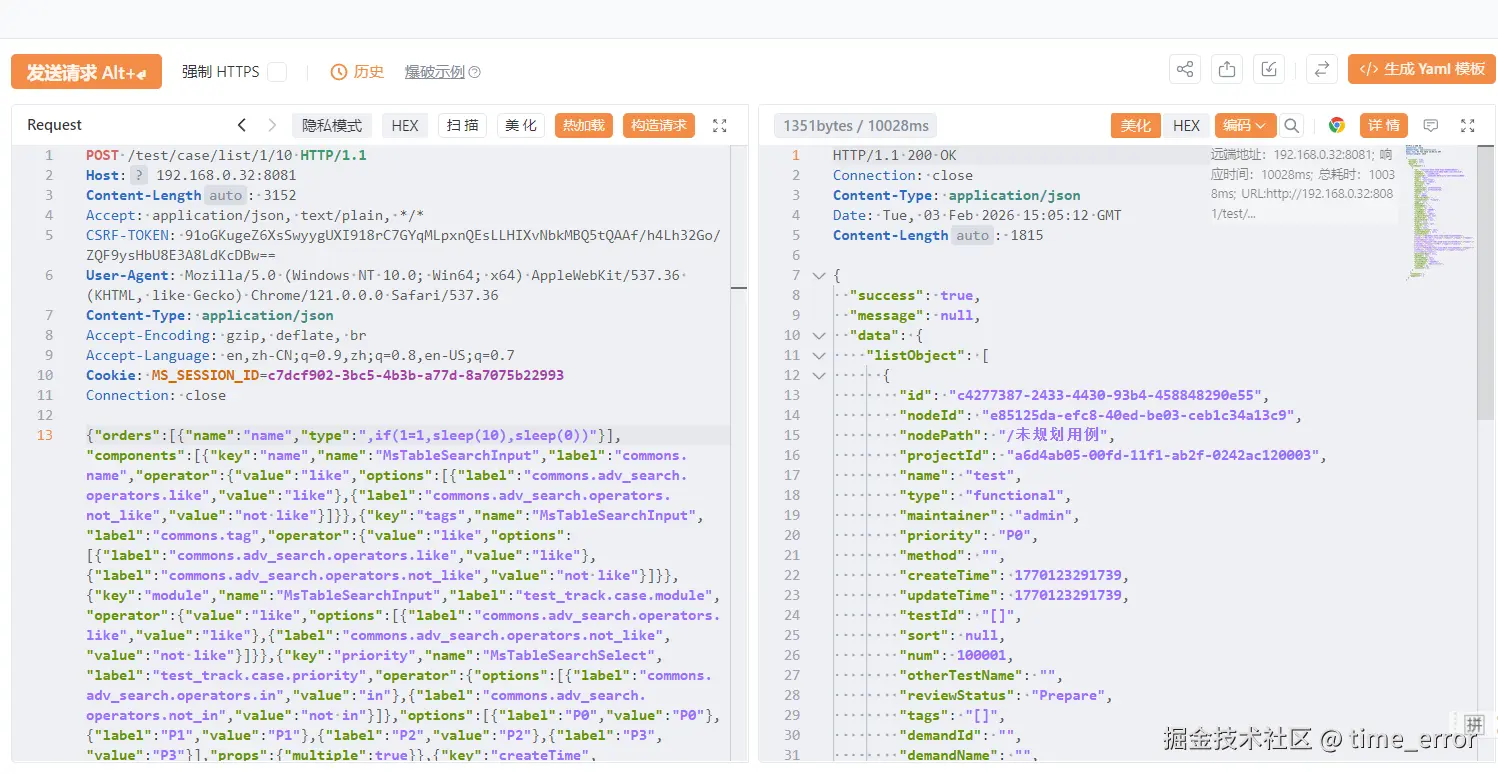1498x774 pixels.
Task: Click the 远端地址 response info text
Action: (x=1302, y=184)
